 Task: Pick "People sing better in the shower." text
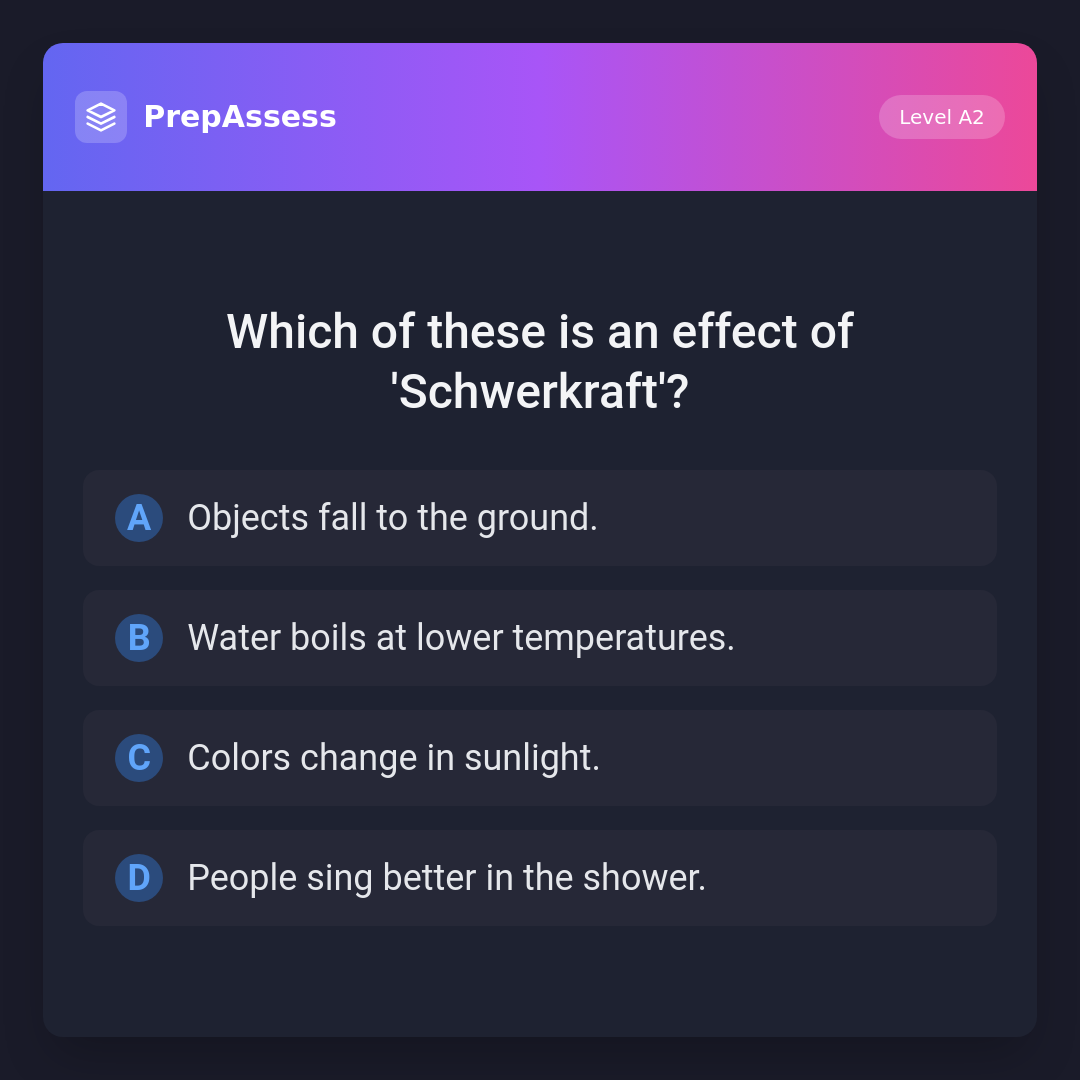[x=446, y=878]
